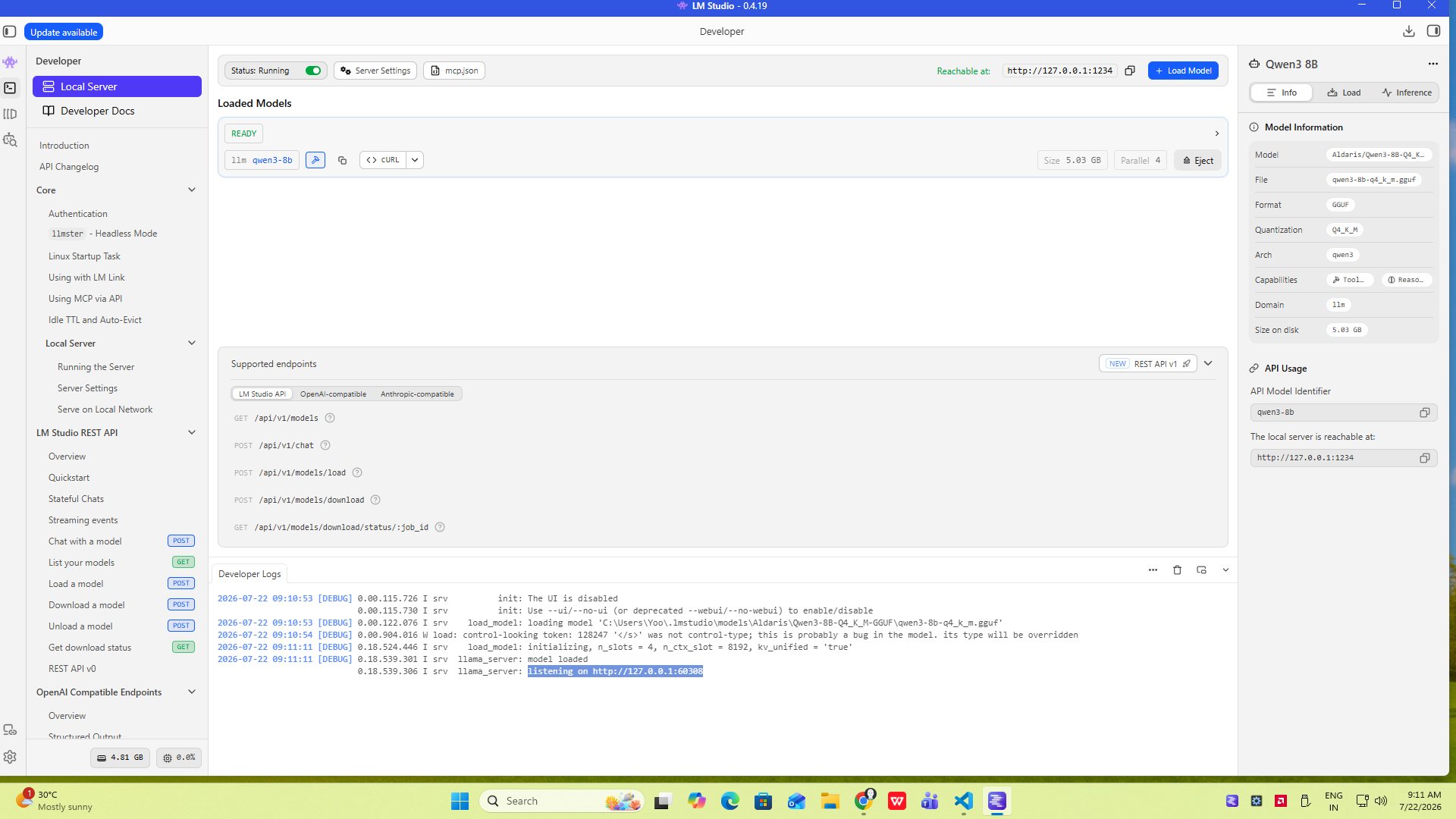Toggle the left sidebar panel icon
This screenshot has height=819, width=1456.
pos(10,32)
